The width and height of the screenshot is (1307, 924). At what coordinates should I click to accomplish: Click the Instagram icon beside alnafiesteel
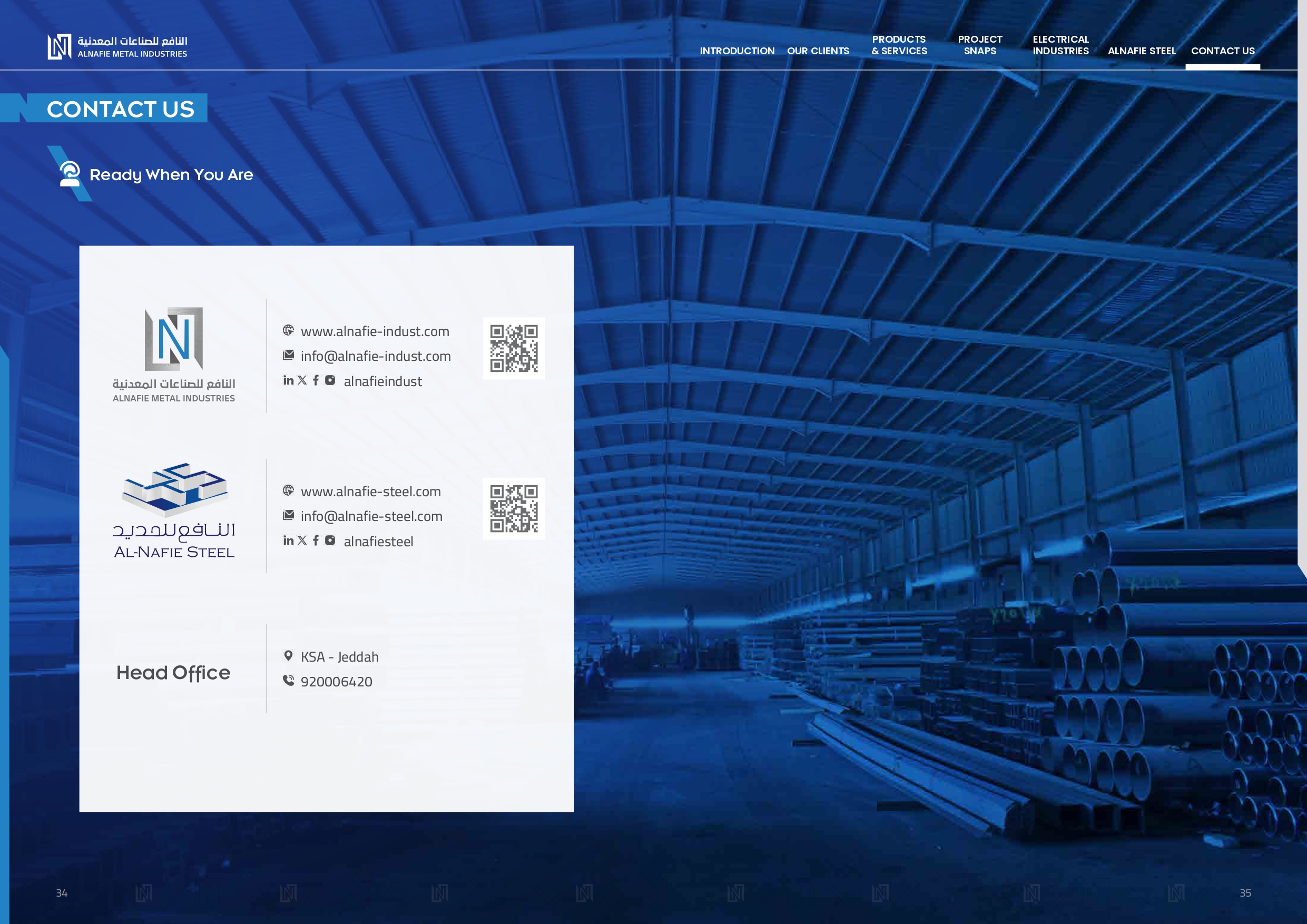point(330,540)
